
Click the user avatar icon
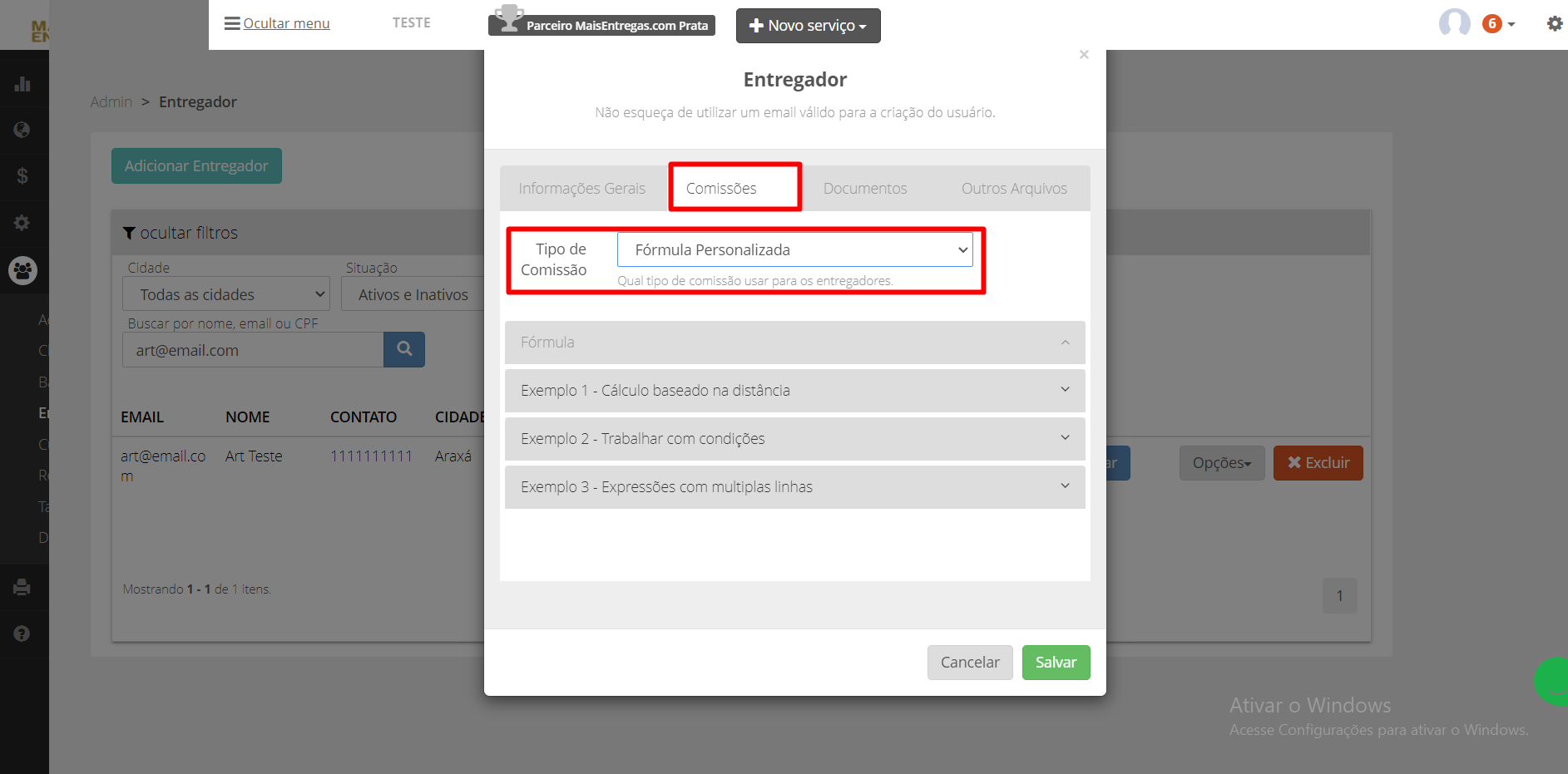[x=1454, y=23]
